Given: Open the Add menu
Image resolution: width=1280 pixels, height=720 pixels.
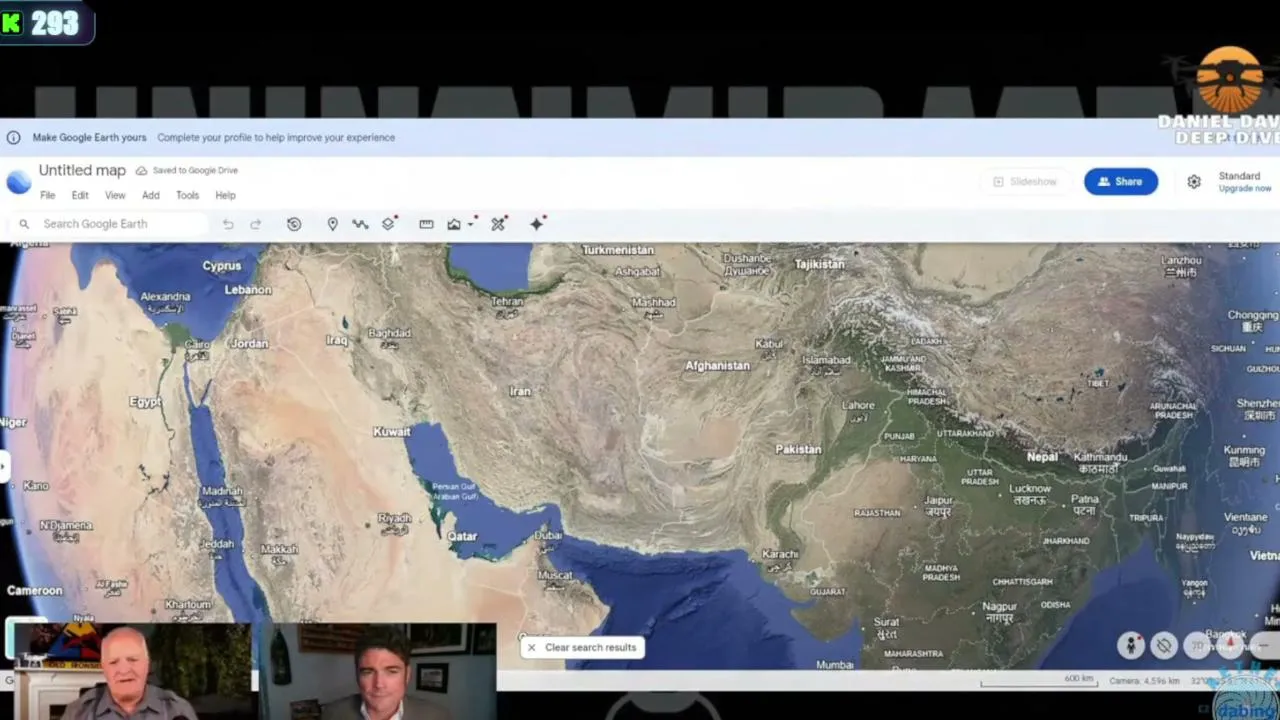Looking at the screenshot, I should [150, 195].
